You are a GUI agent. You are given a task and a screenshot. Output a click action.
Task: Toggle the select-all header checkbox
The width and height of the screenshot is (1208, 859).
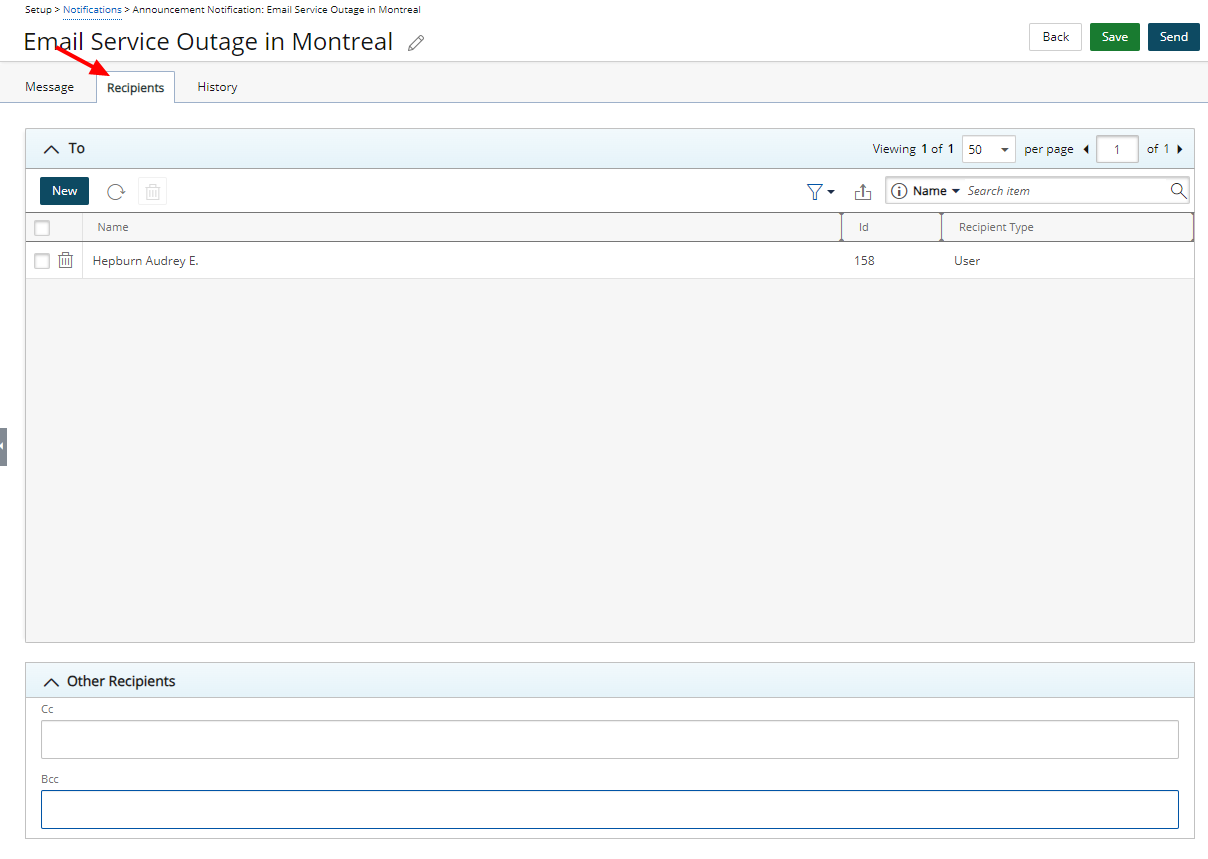tap(42, 228)
